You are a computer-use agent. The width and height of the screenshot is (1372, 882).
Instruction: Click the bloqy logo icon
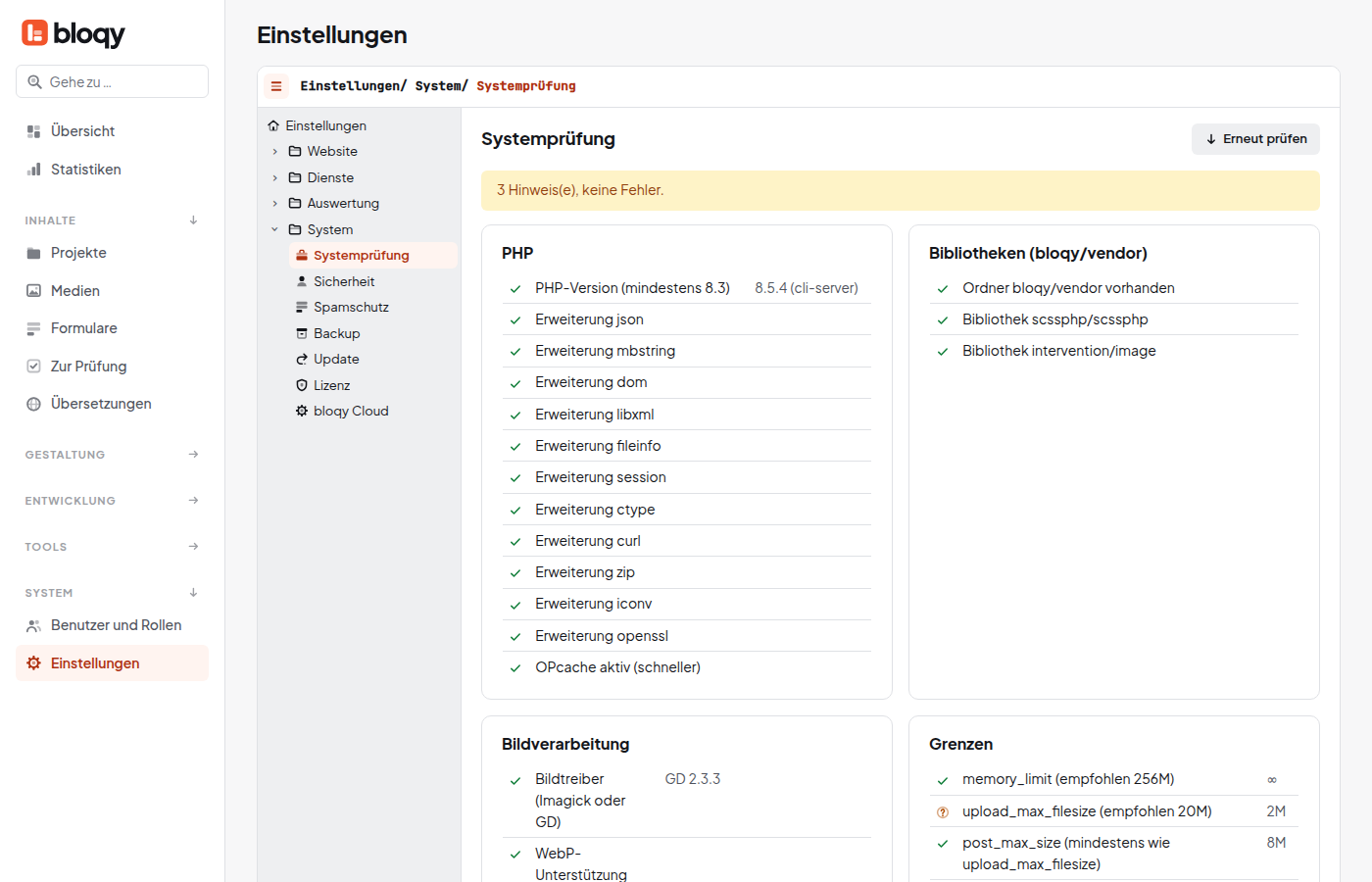click(x=34, y=33)
